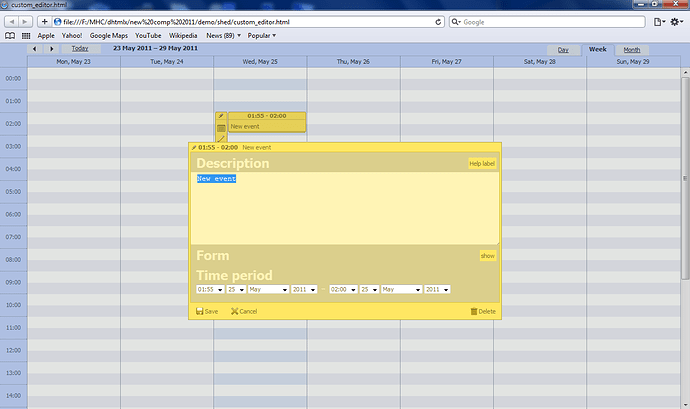Click the 00:00 hour label
The image size is (690, 409).
(x=13, y=78)
